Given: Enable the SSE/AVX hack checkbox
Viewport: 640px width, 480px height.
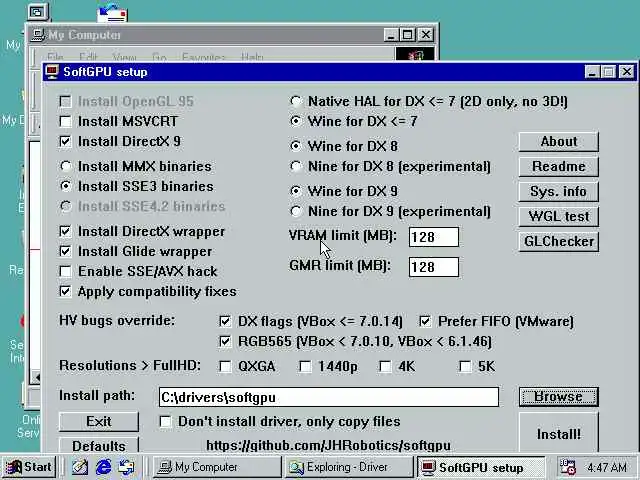Looking at the screenshot, I should [x=65, y=271].
